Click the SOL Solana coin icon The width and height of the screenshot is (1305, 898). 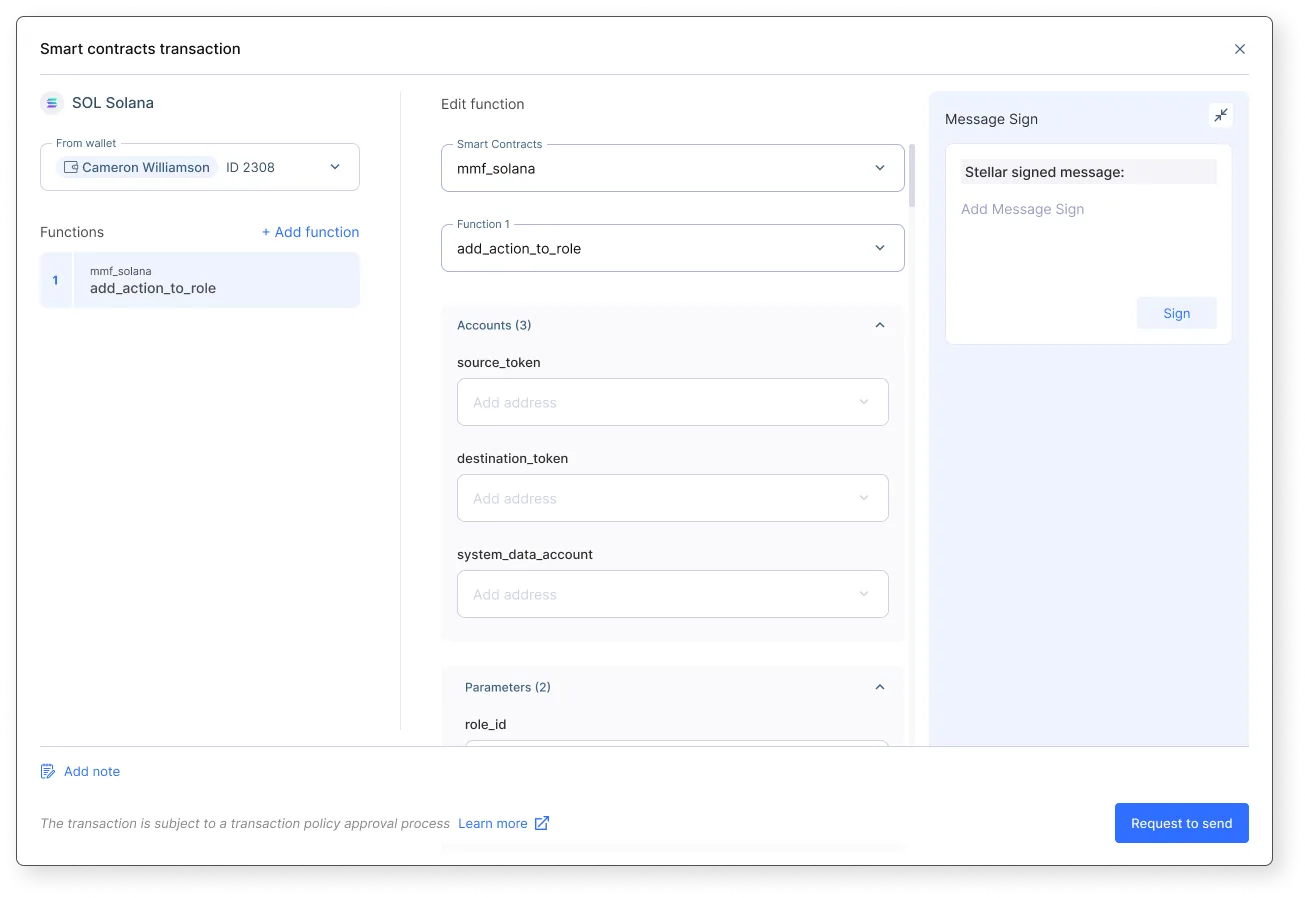(x=52, y=103)
